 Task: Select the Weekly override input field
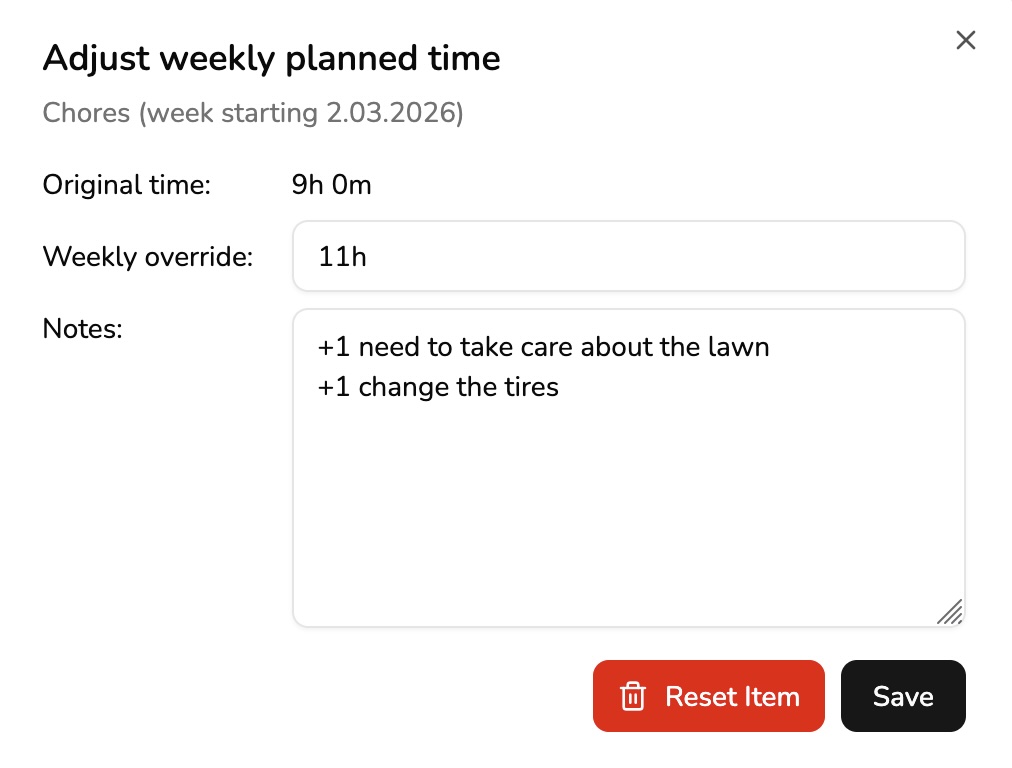point(628,256)
